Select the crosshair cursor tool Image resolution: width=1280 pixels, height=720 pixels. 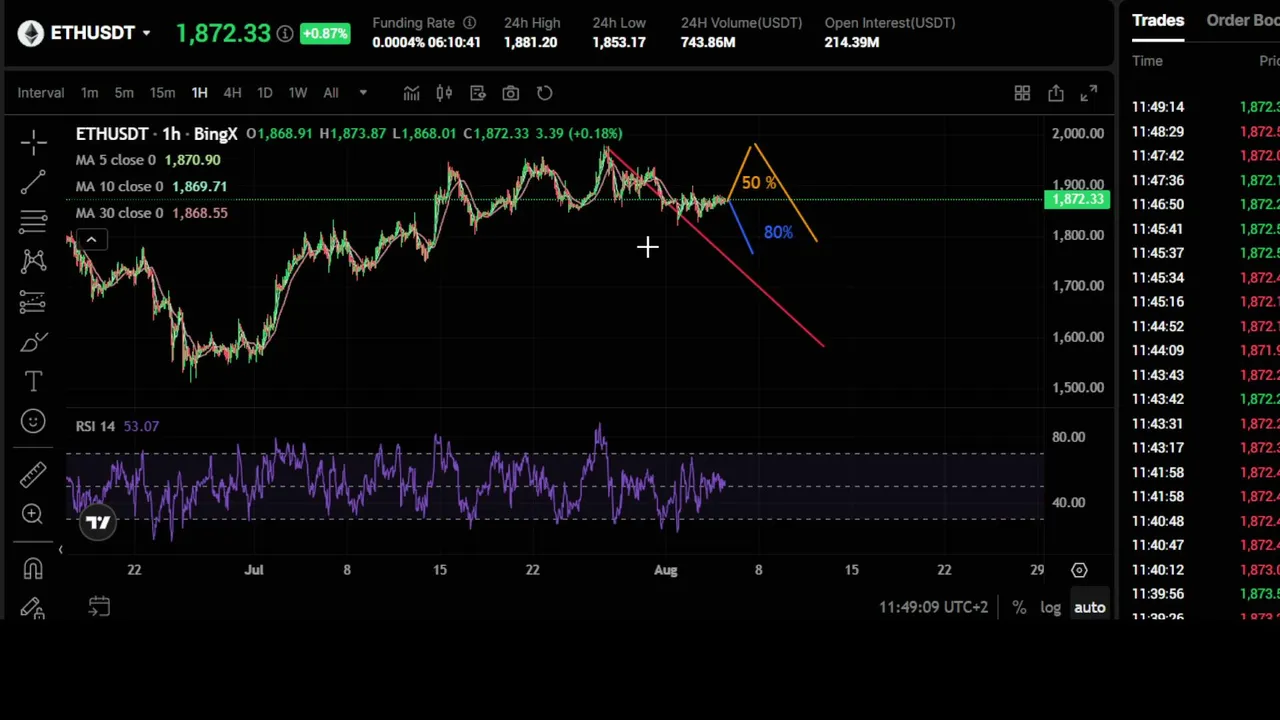[33, 143]
